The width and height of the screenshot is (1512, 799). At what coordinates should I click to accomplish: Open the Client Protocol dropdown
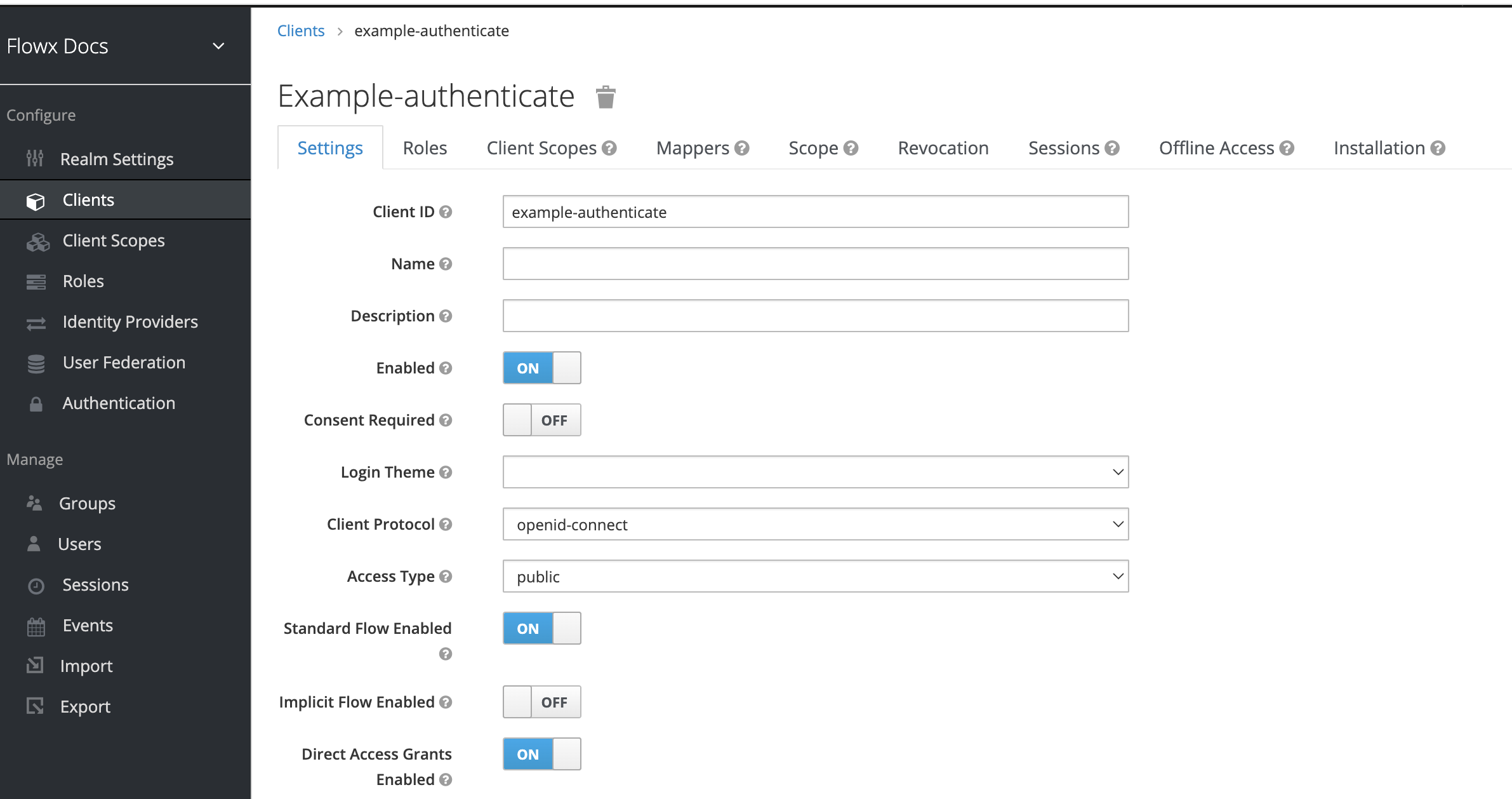click(x=815, y=525)
